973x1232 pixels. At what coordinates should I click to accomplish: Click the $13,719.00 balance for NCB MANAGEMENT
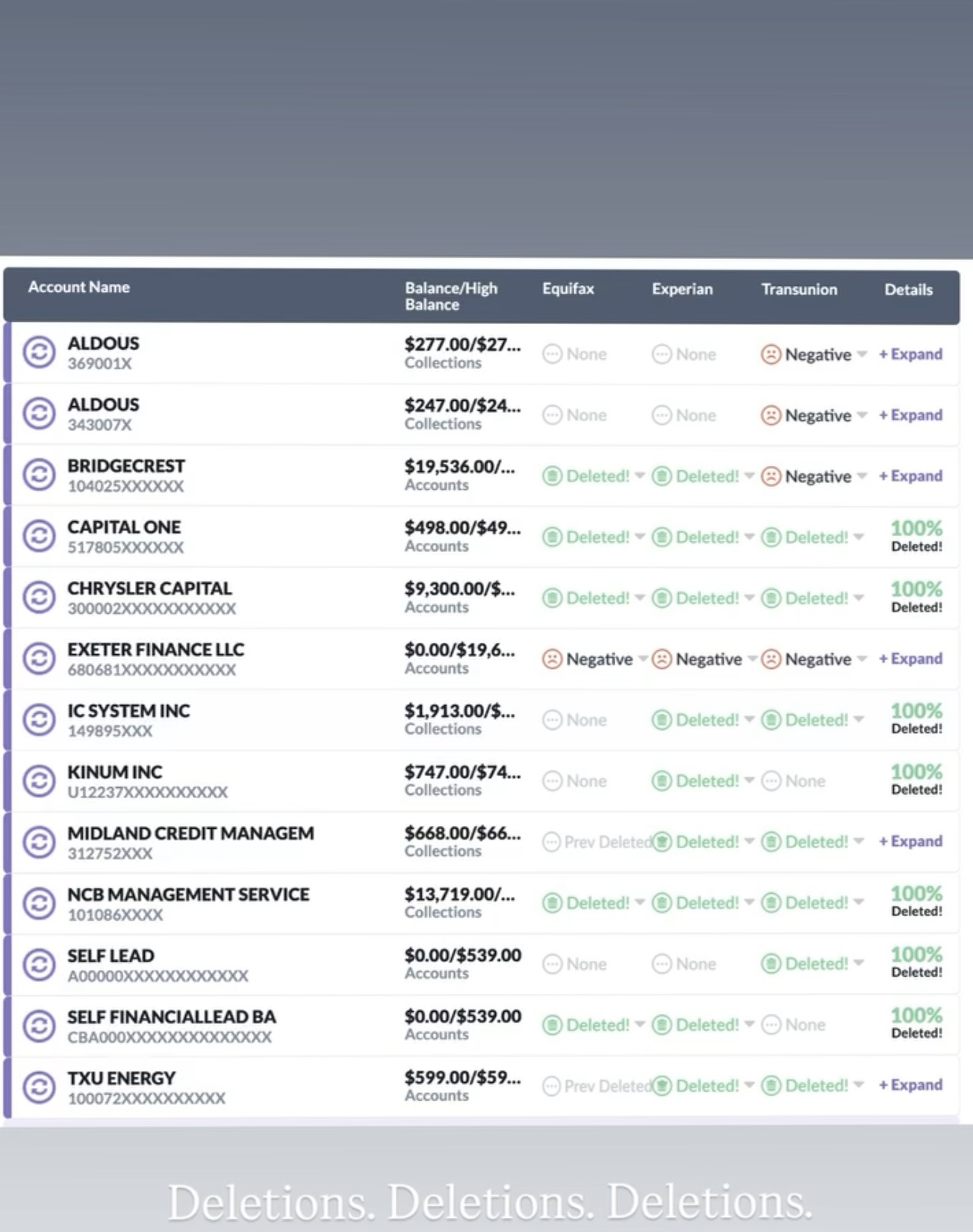[x=460, y=895]
